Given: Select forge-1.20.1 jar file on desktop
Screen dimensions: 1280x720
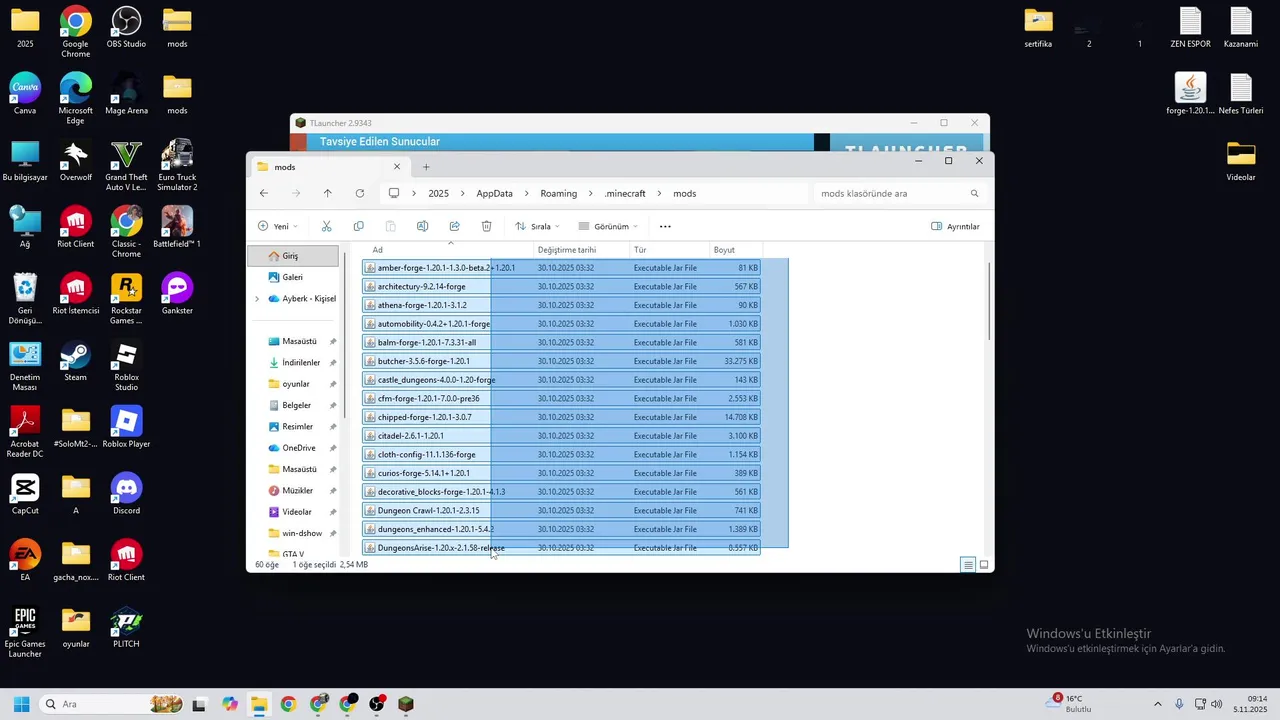Looking at the screenshot, I should click(x=1190, y=94).
